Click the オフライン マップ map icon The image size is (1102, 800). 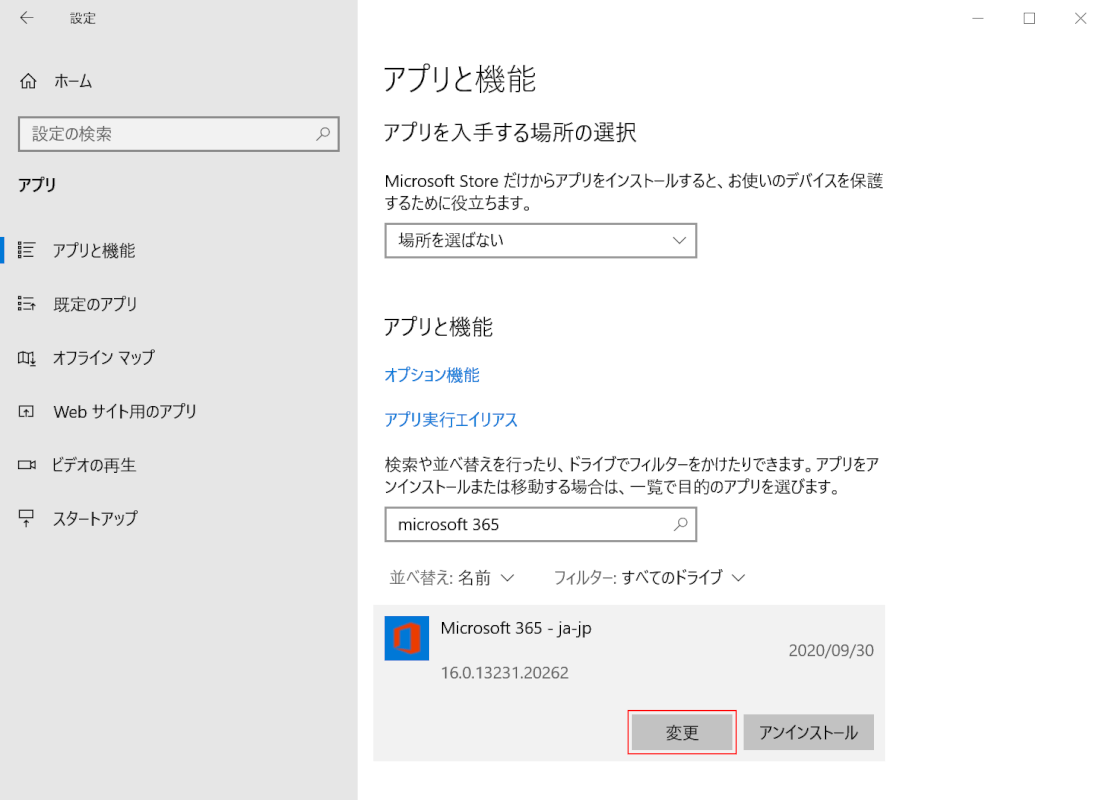[27, 358]
